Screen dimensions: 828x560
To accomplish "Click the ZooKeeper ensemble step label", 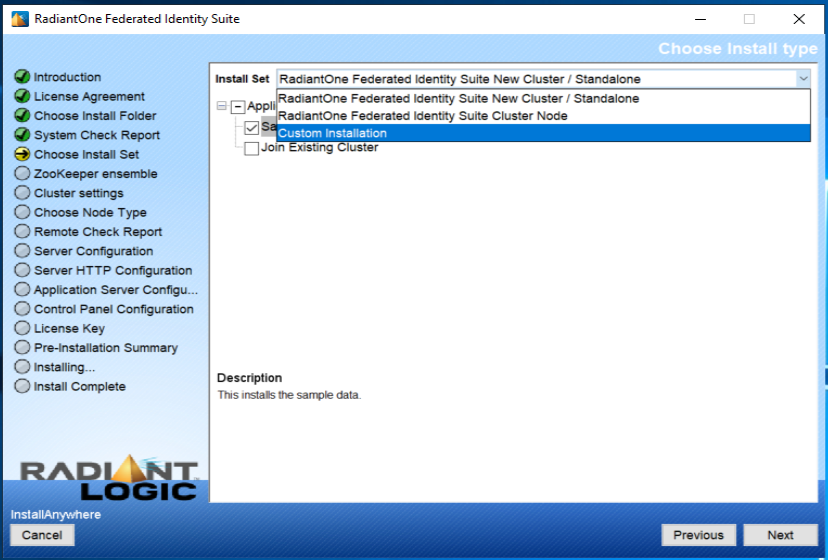I will pyautogui.click(x=96, y=174).
